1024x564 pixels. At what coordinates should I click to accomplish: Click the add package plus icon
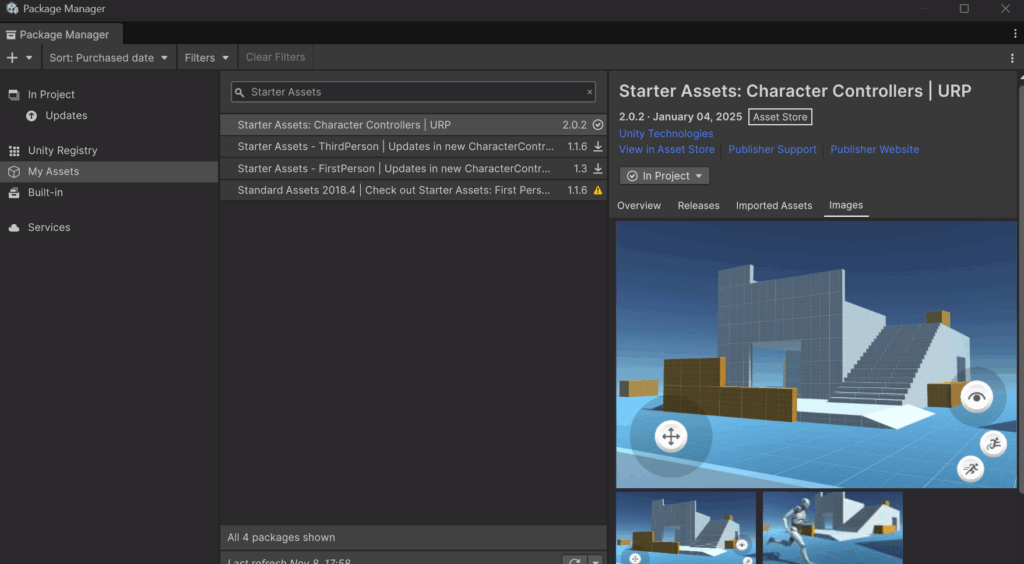pos(13,58)
